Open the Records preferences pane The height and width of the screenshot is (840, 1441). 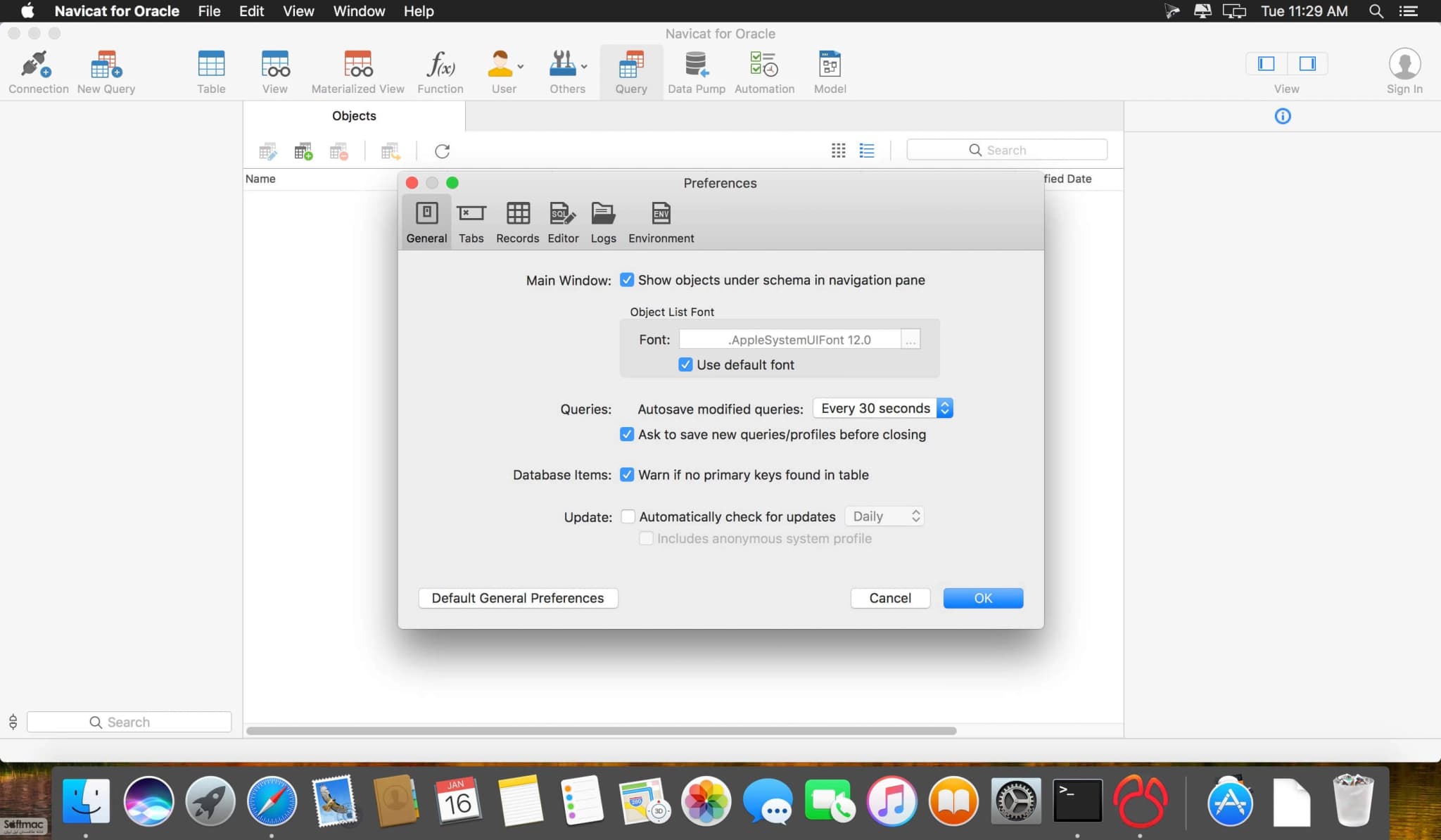517,222
